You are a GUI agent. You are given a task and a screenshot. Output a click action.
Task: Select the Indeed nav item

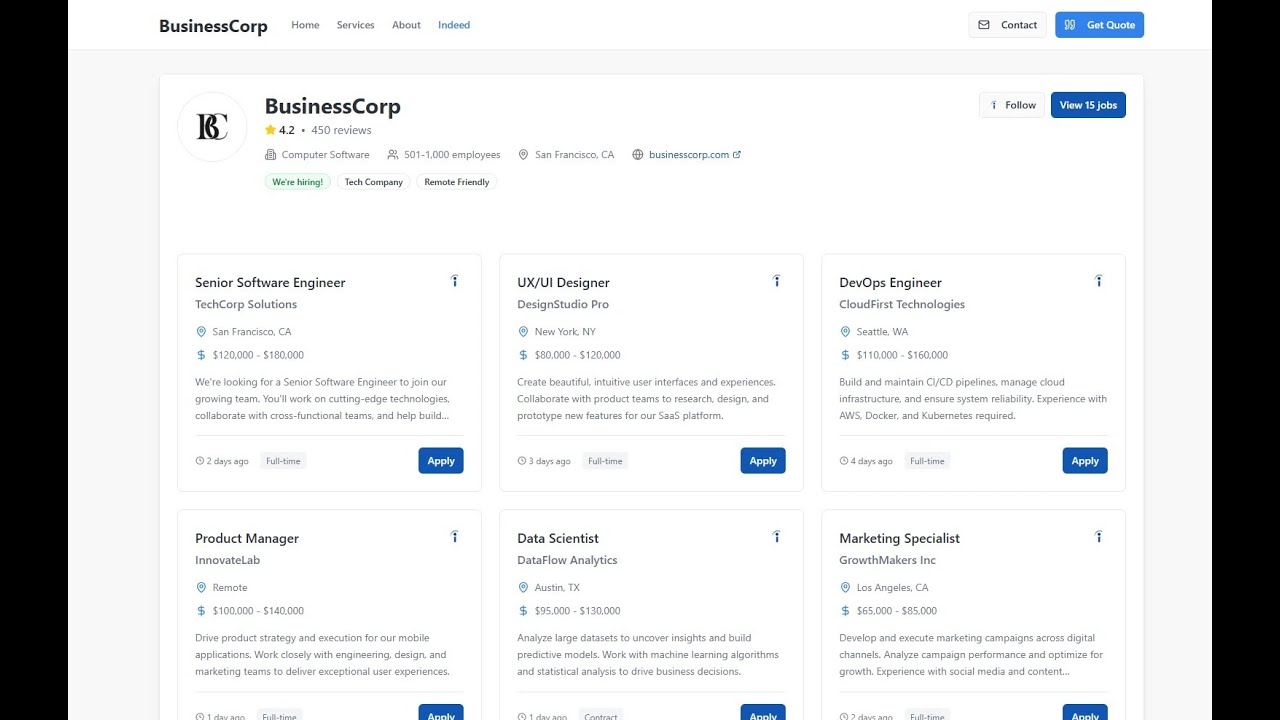[454, 25]
